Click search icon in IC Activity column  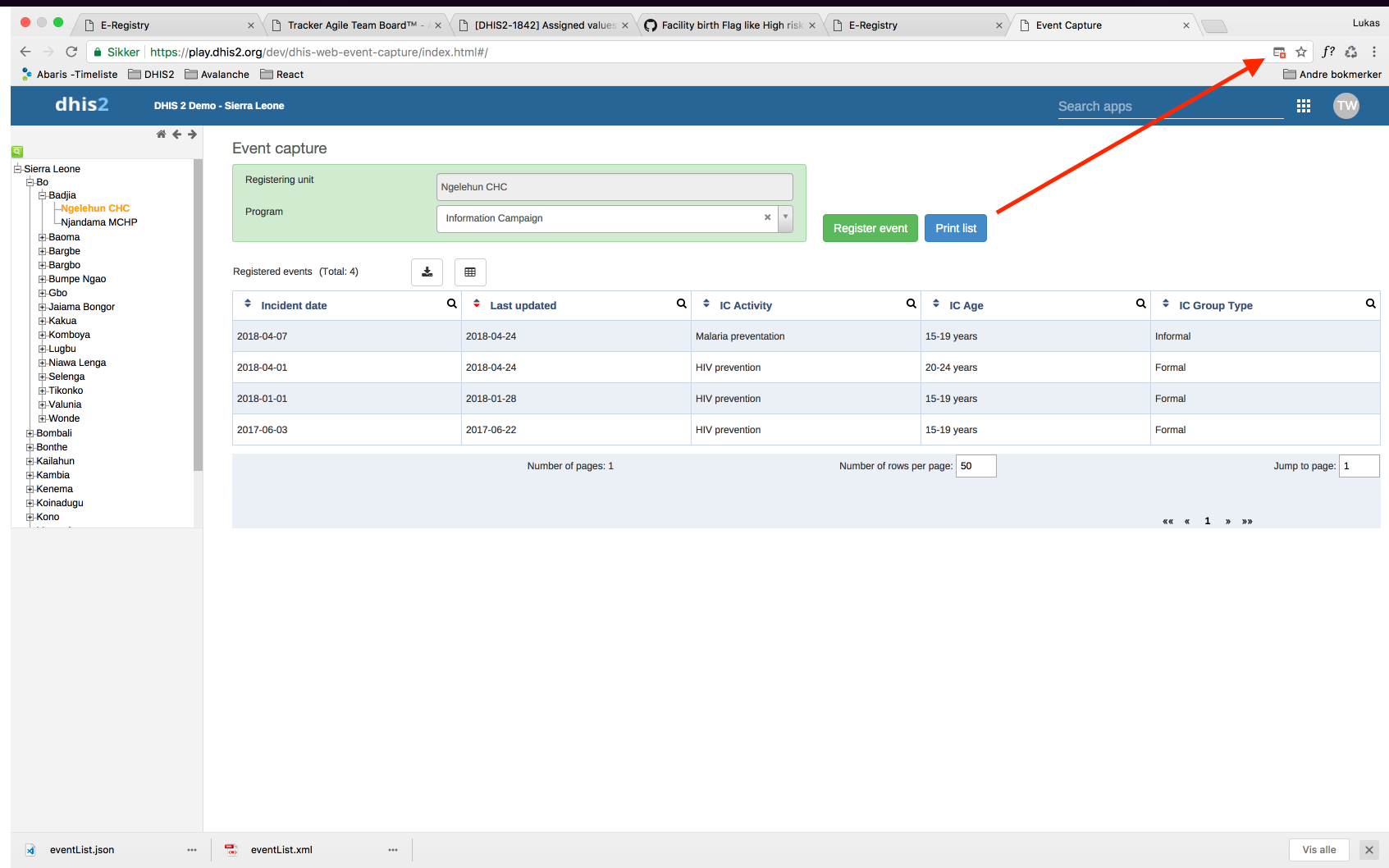click(x=911, y=304)
